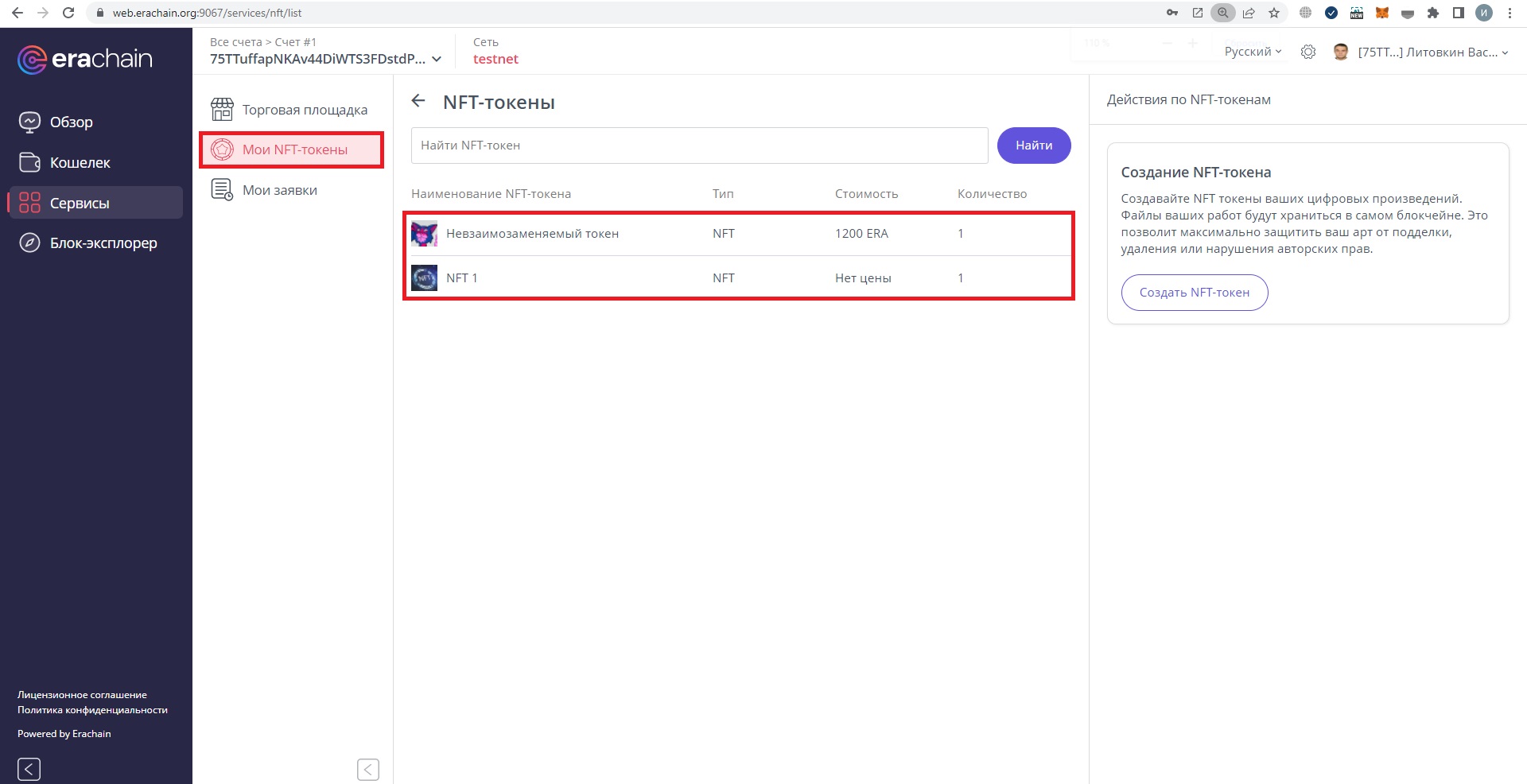Viewport: 1527px width, 784px height.
Task: Open Мои заявки orders list
Action: tap(279, 190)
